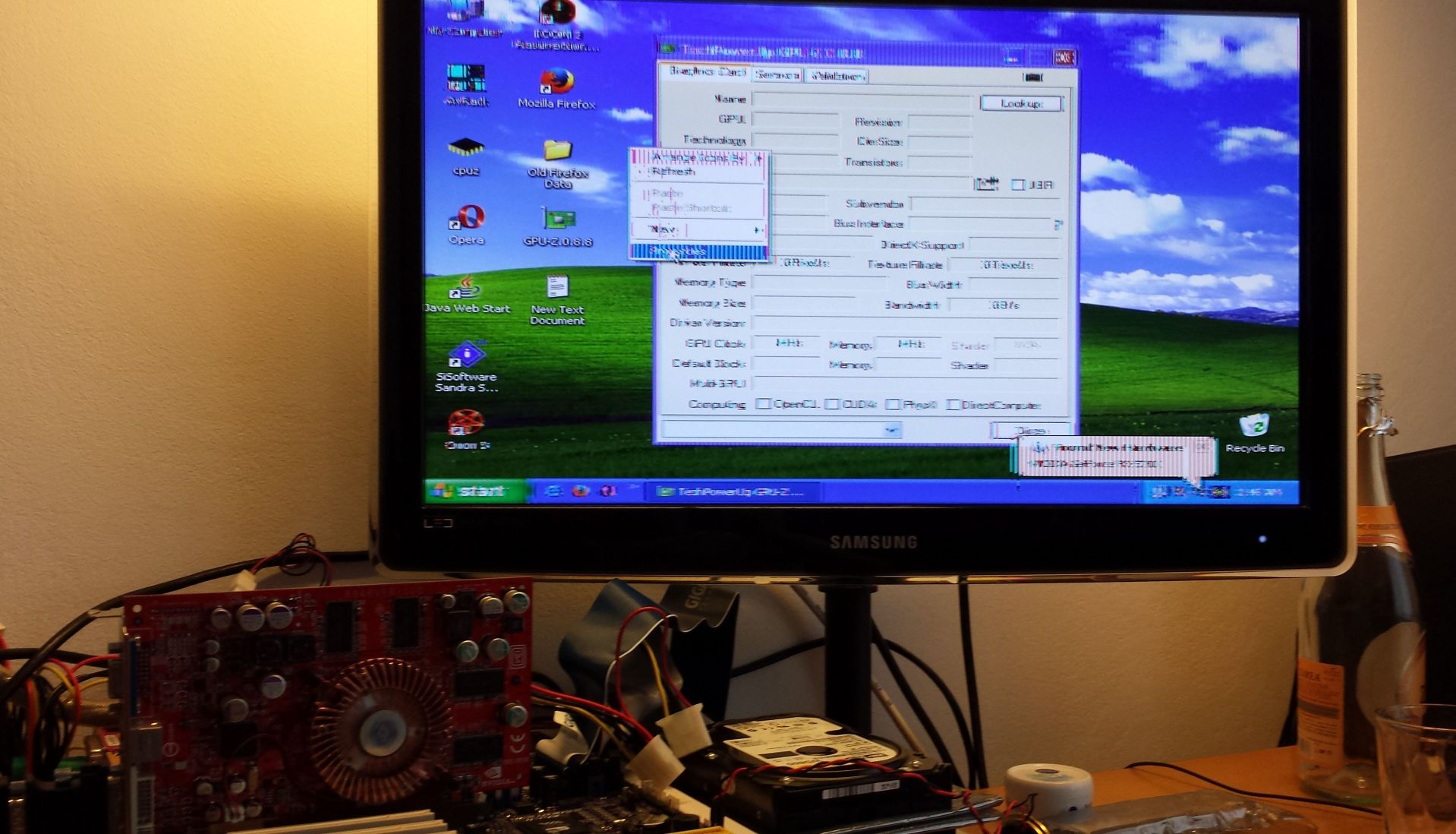Switch to the Sensors tab
The height and width of the screenshot is (834, 1456).
(x=777, y=75)
